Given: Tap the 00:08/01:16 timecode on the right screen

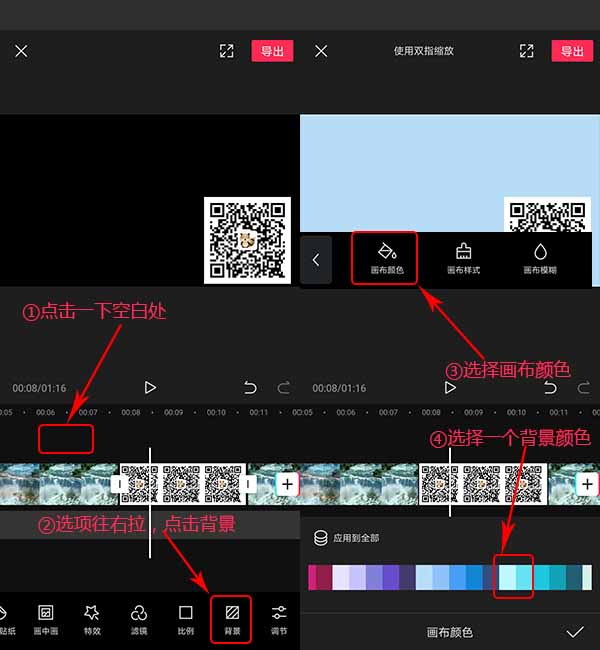Looking at the screenshot, I should pos(339,388).
